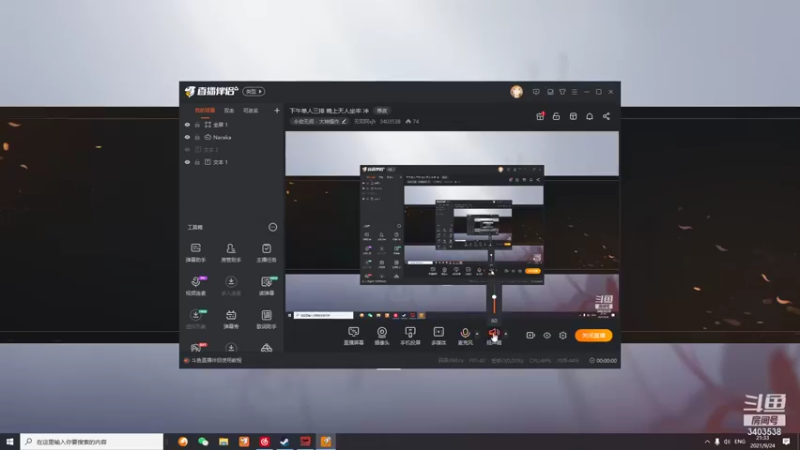Hide the Naraka source layer
Image resolution: width=800 pixels, height=450 pixels.
point(187,137)
